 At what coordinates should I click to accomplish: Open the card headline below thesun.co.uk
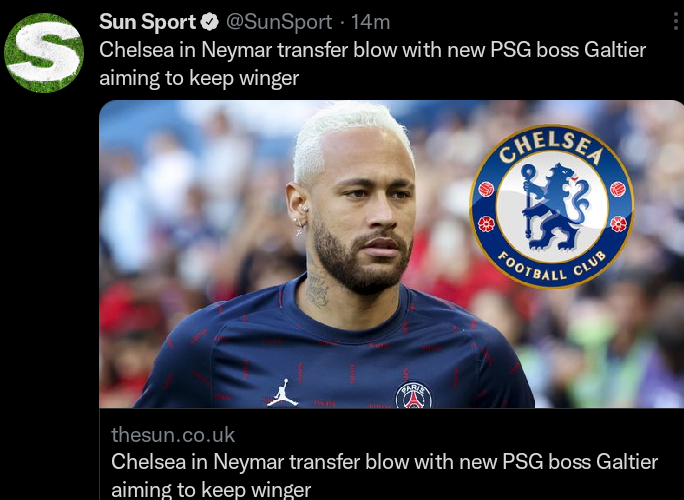(384, 476)
